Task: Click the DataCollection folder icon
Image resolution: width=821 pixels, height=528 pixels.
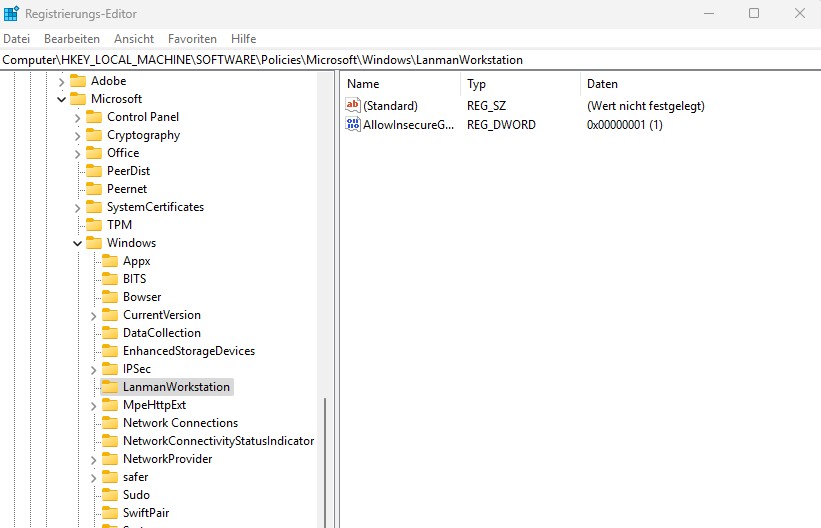Action: click(x=110, y=333)
